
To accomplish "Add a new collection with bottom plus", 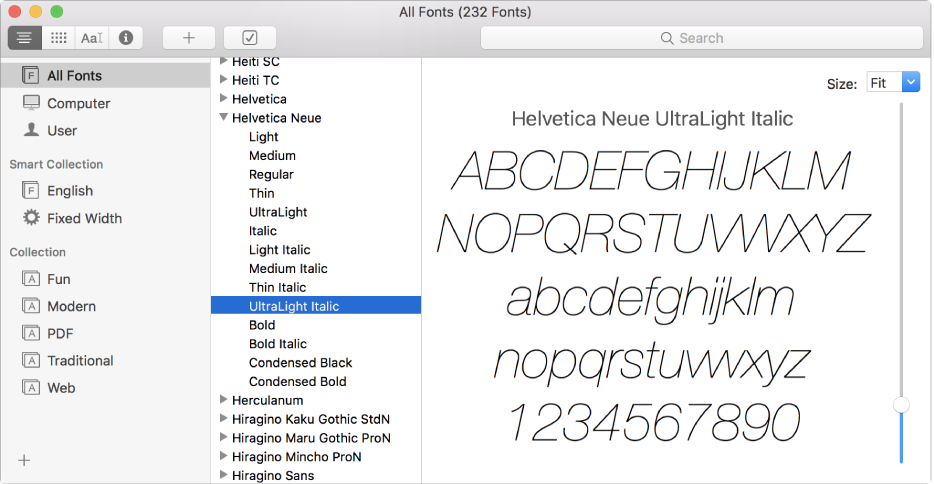I will [x=25, y=460].
